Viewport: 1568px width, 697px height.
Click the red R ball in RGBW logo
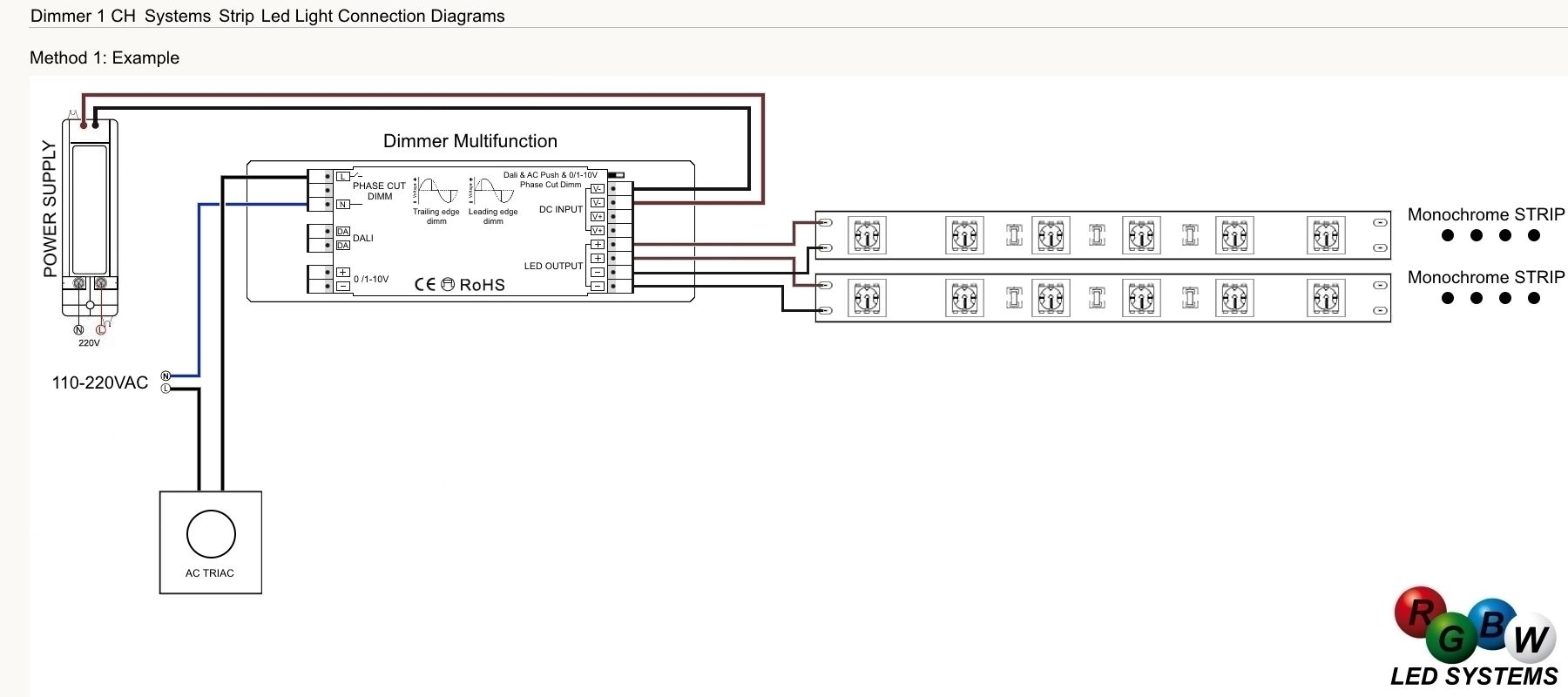click(1420, 611)
